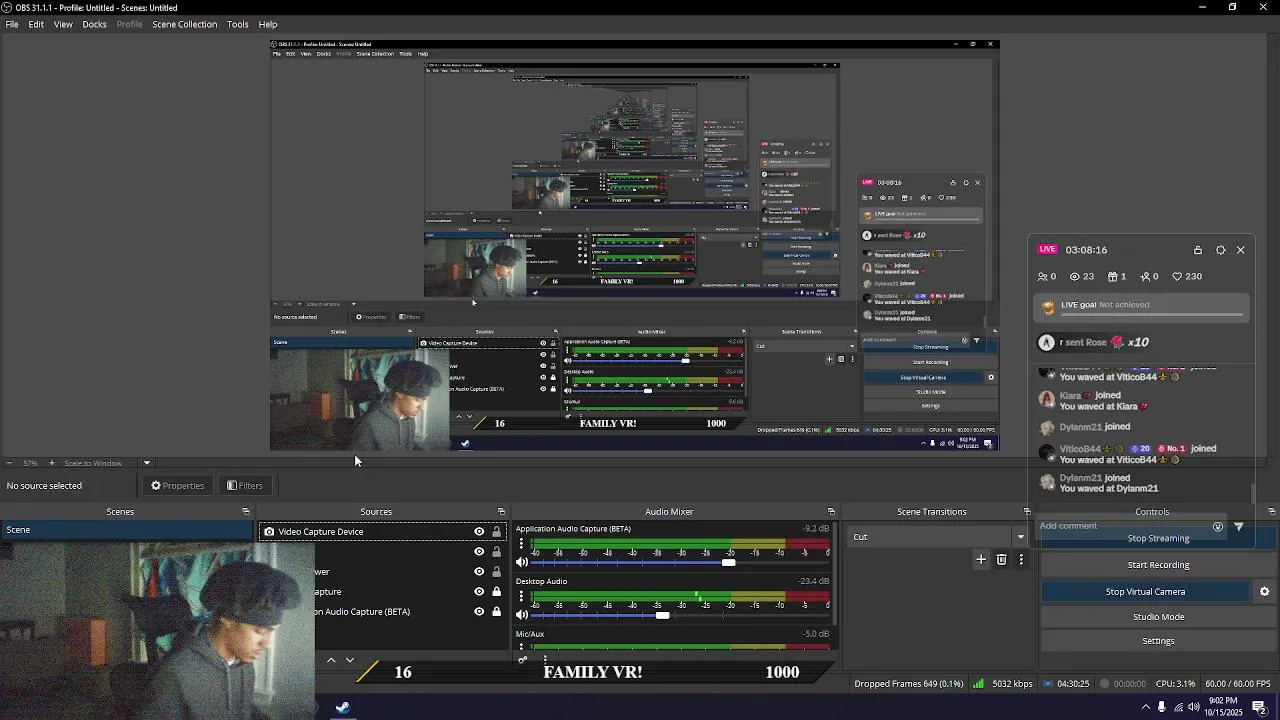Open transition properties three-dot menu
Screen dimensions: 1280x720
pos(1021,560)
